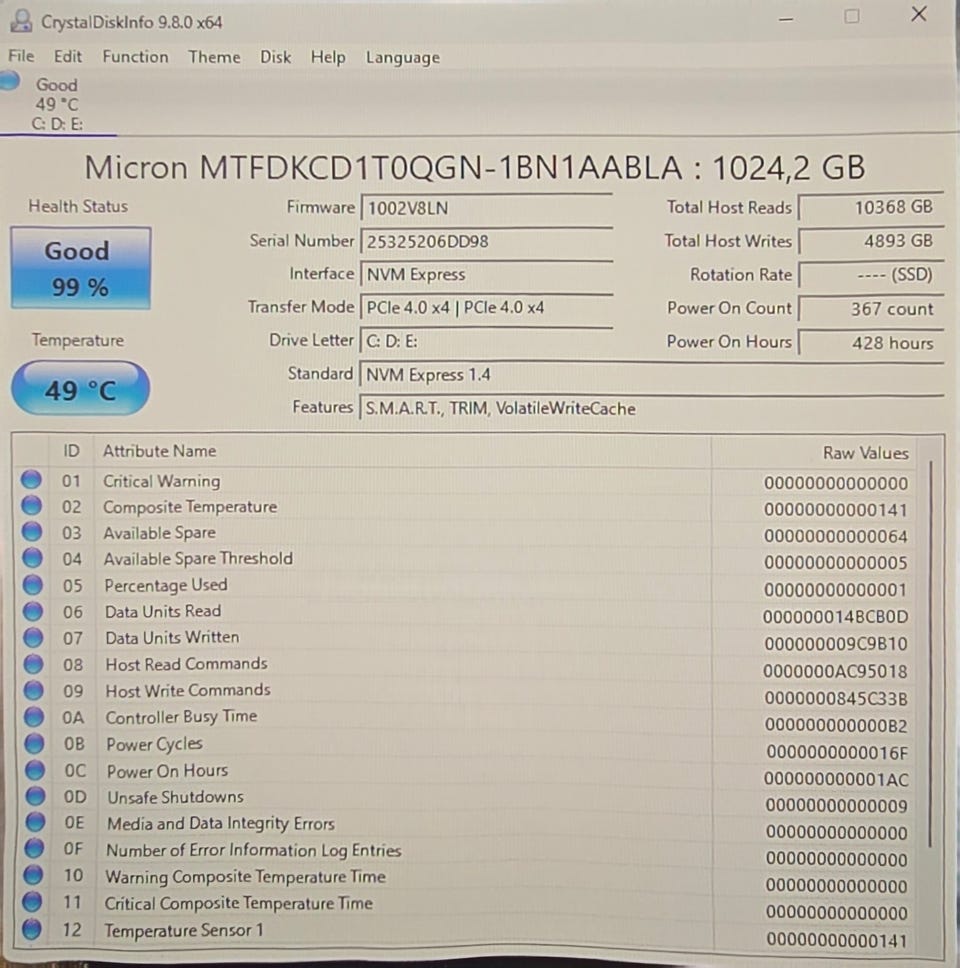Click the CrystalDiskInfo app icon in title bar
960x968 pixels.
(x=21, y=20)
